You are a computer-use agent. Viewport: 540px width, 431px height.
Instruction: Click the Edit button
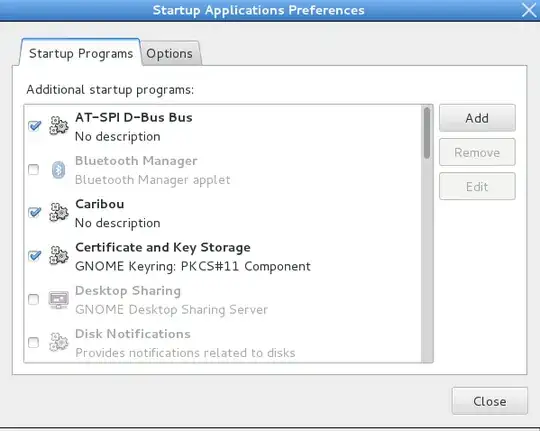coord(477,186)
